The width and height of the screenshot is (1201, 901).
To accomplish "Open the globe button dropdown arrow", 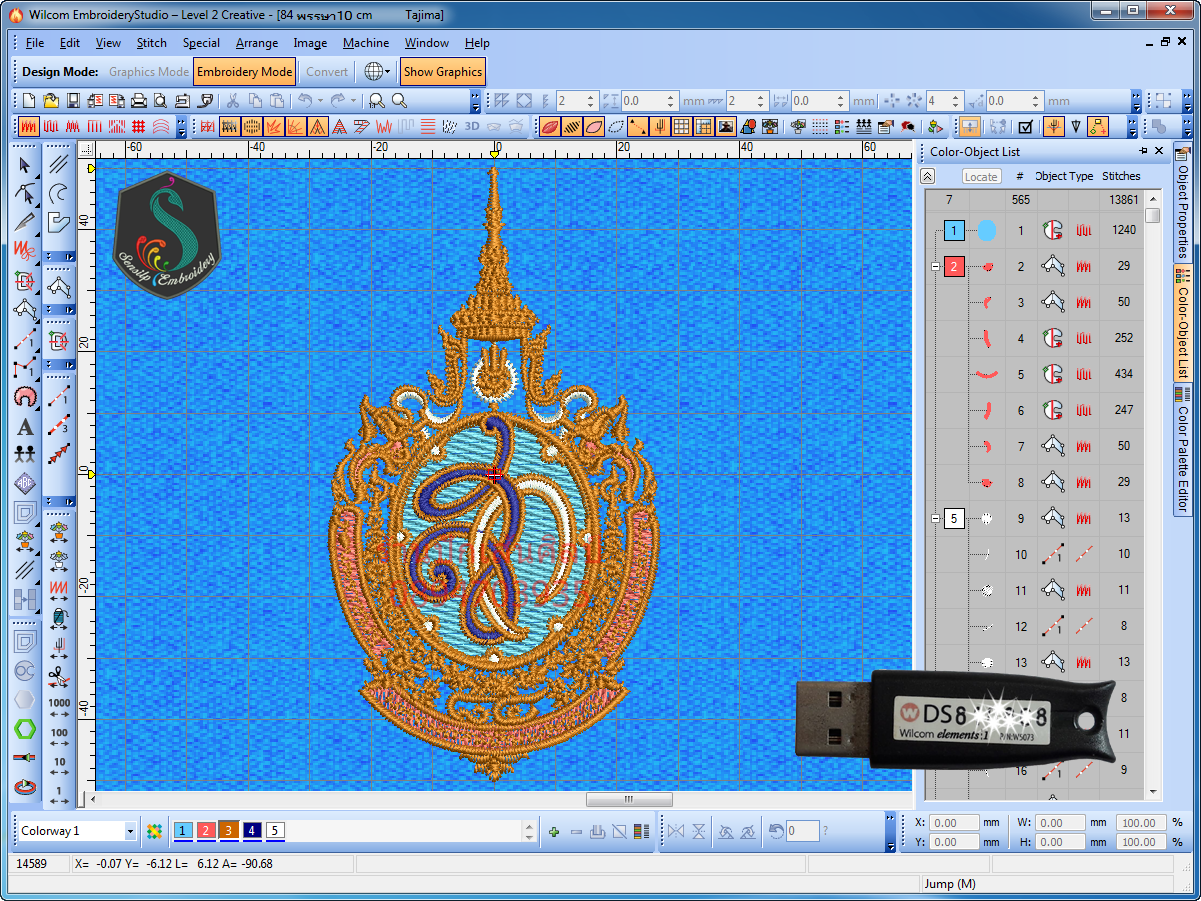I will (x=387, y=72).
